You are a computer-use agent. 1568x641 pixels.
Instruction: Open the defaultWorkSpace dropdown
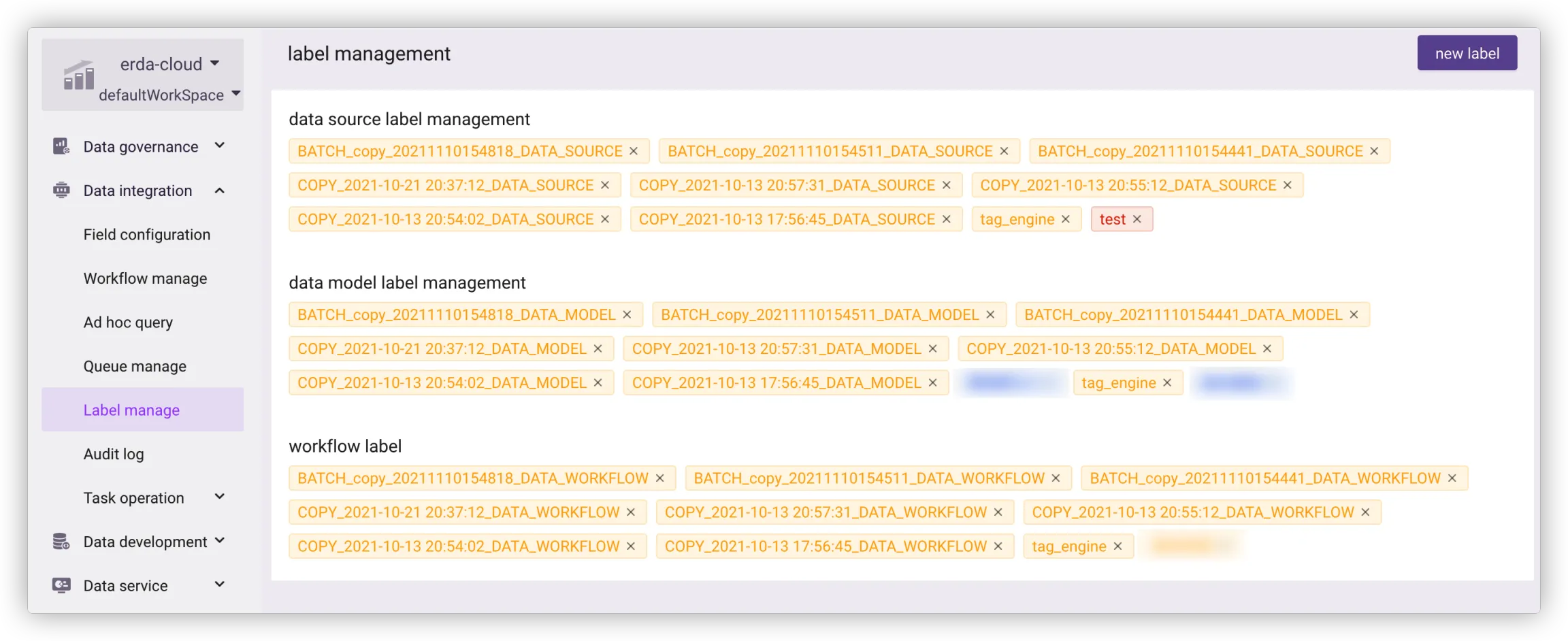pos(235,94)
